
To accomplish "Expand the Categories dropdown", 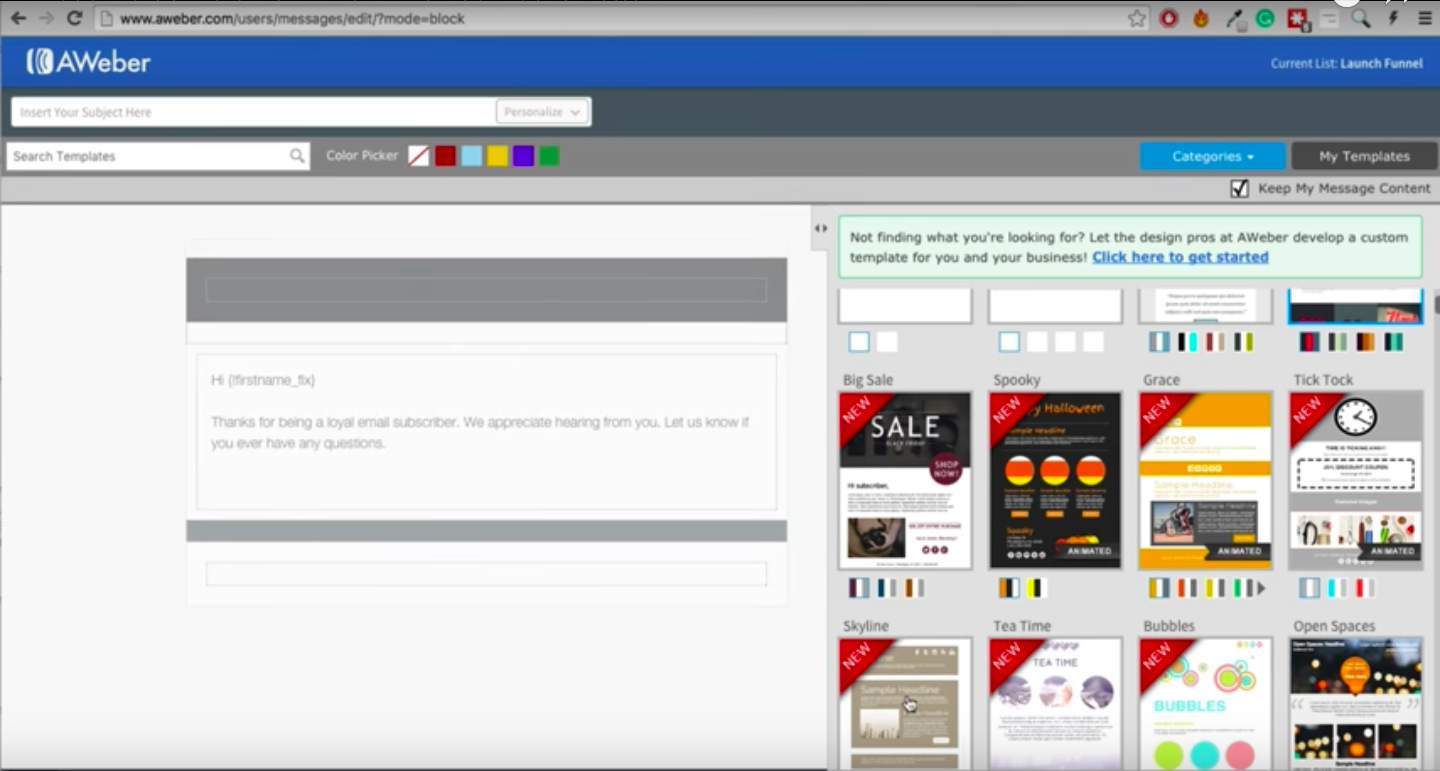I will 1213,156.
